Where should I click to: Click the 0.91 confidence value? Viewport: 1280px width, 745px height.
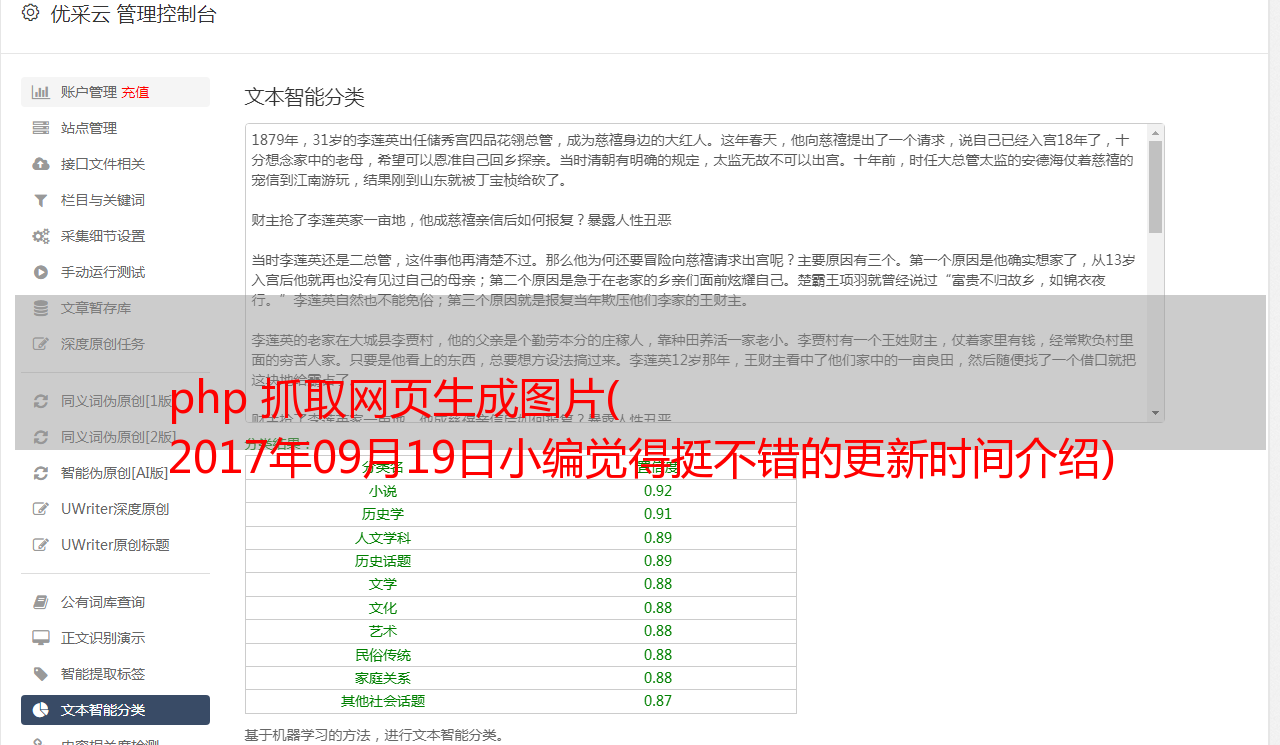coord(658,514)
